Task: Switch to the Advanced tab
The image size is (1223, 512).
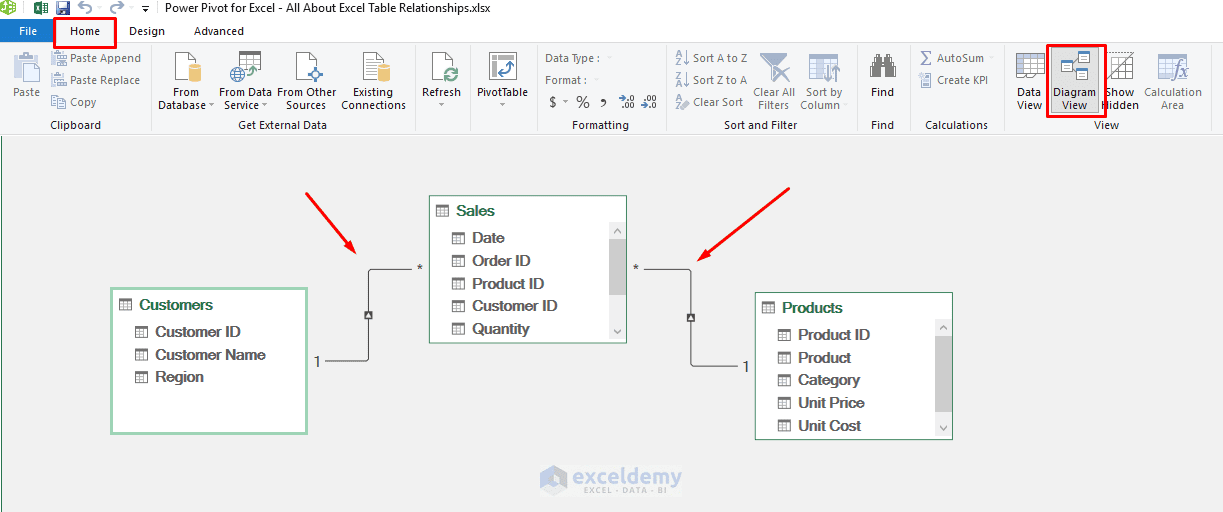Action: click(x=219, y=31)
